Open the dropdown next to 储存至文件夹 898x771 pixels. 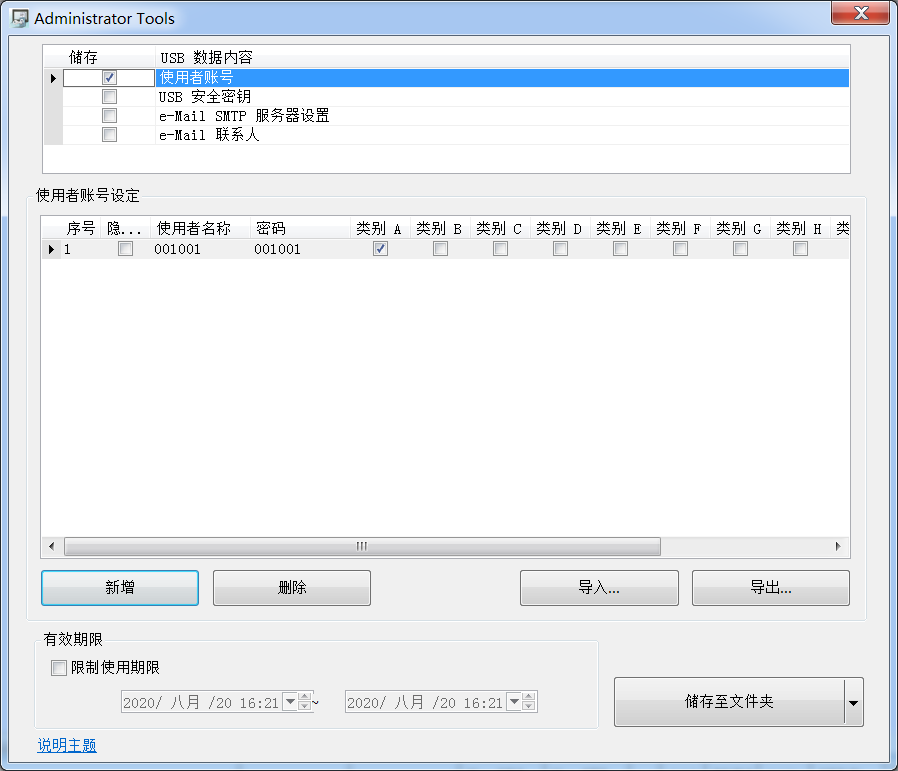point(853,702)
